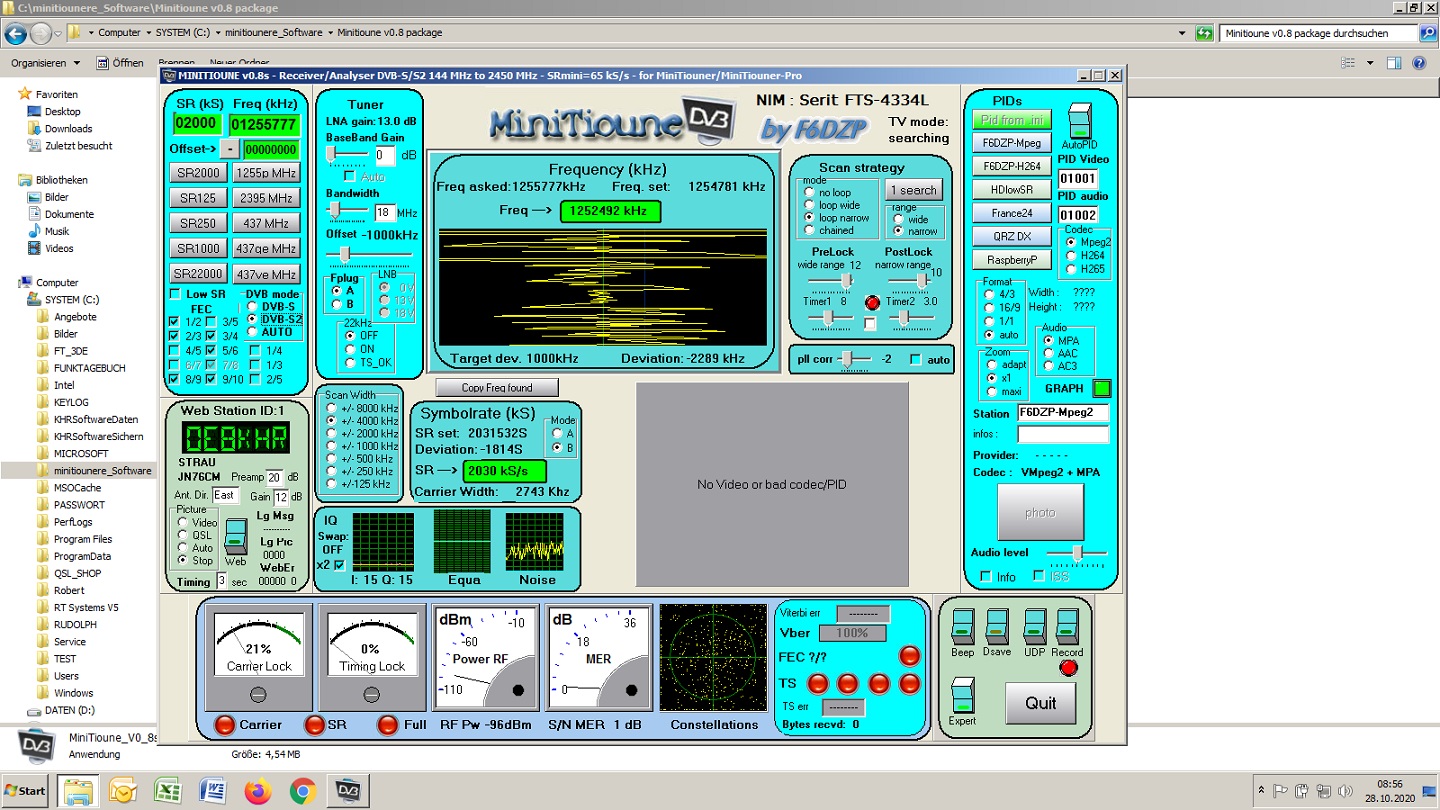Collapse the Favoriten tree section
The width and height of the screenshot is (1440, 810).
click(x=10, y=94)
